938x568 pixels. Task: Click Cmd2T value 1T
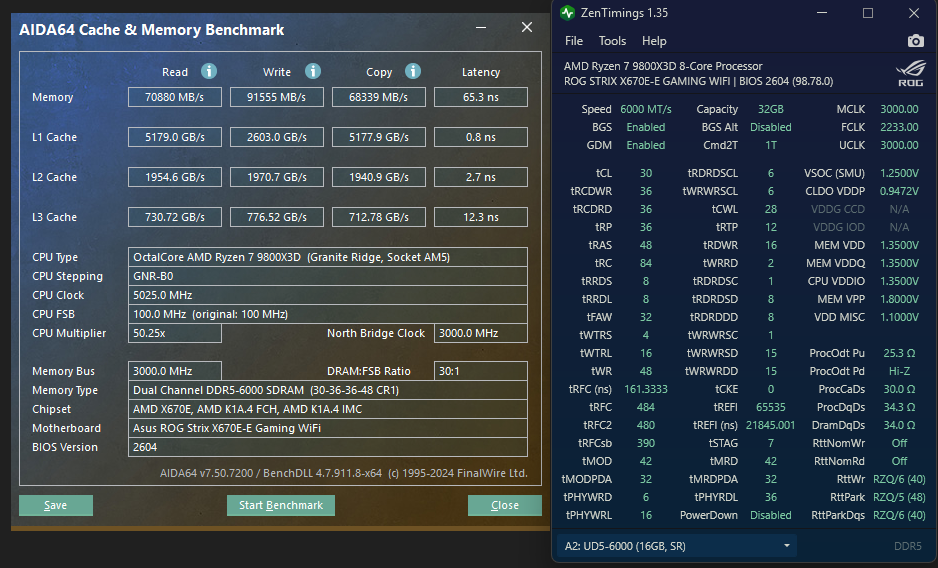coord(770,145)
